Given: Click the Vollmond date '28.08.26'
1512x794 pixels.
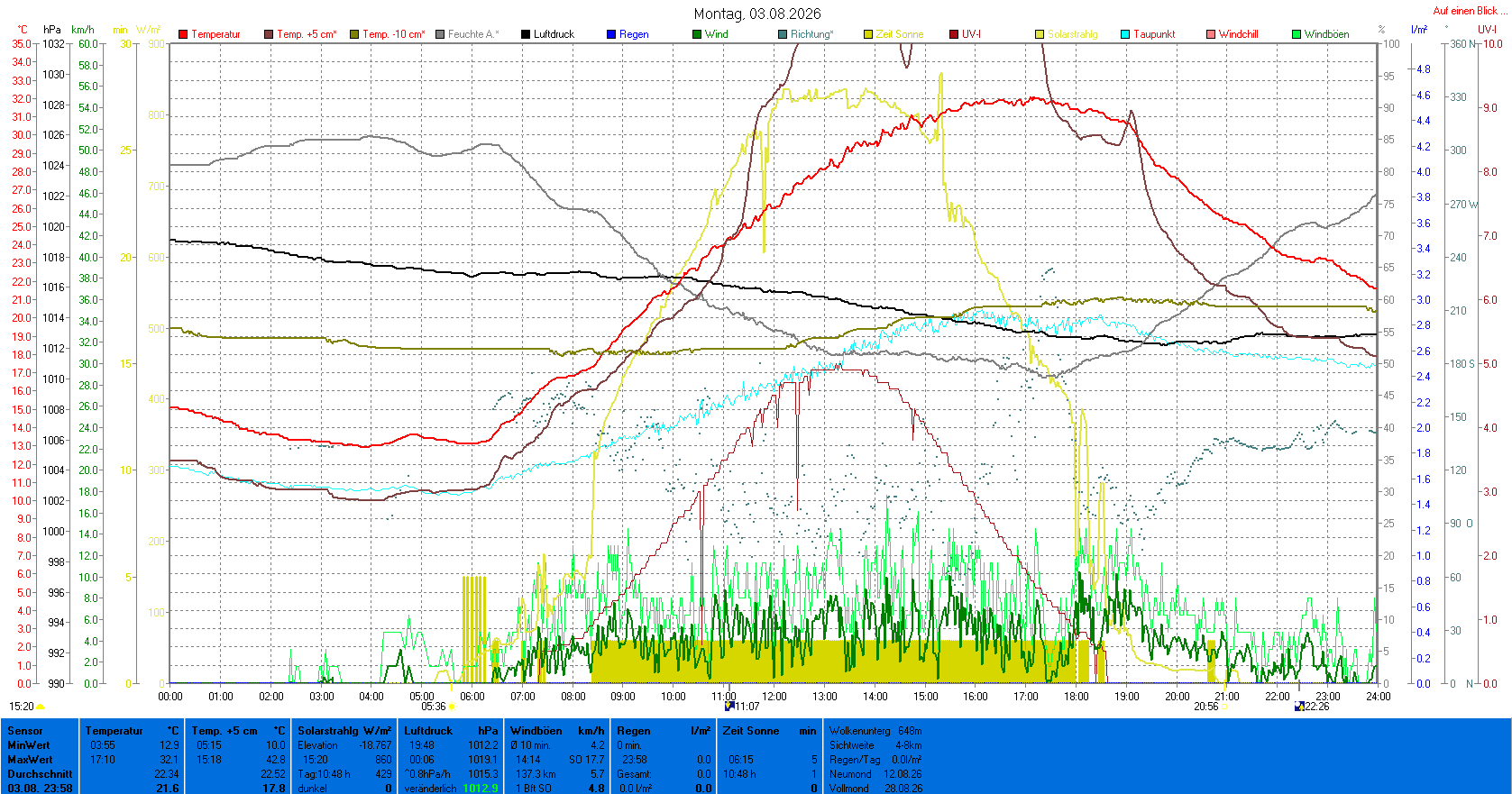Looking at the screenshot, I should [903, 789].
